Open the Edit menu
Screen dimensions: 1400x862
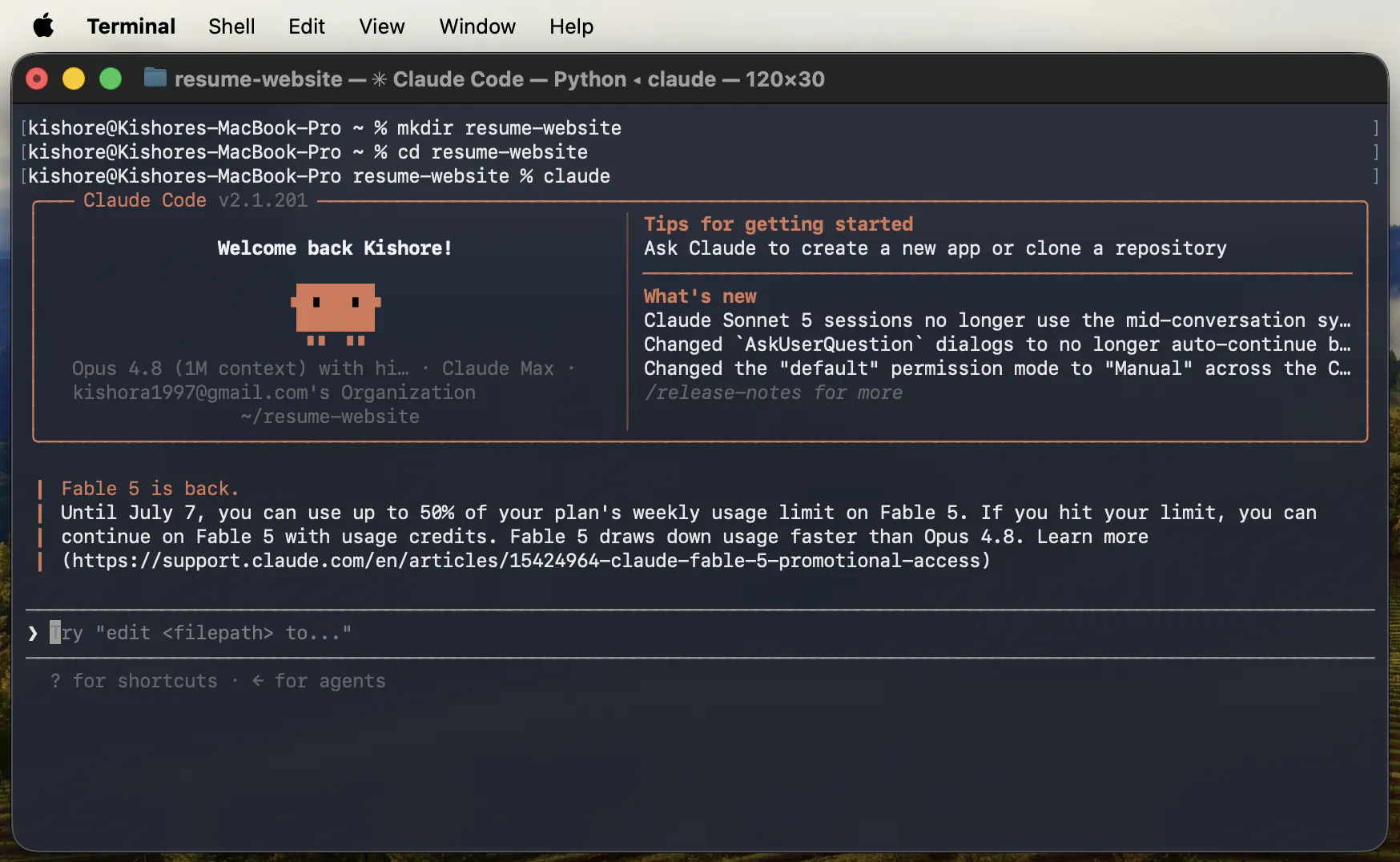point(307,26)
